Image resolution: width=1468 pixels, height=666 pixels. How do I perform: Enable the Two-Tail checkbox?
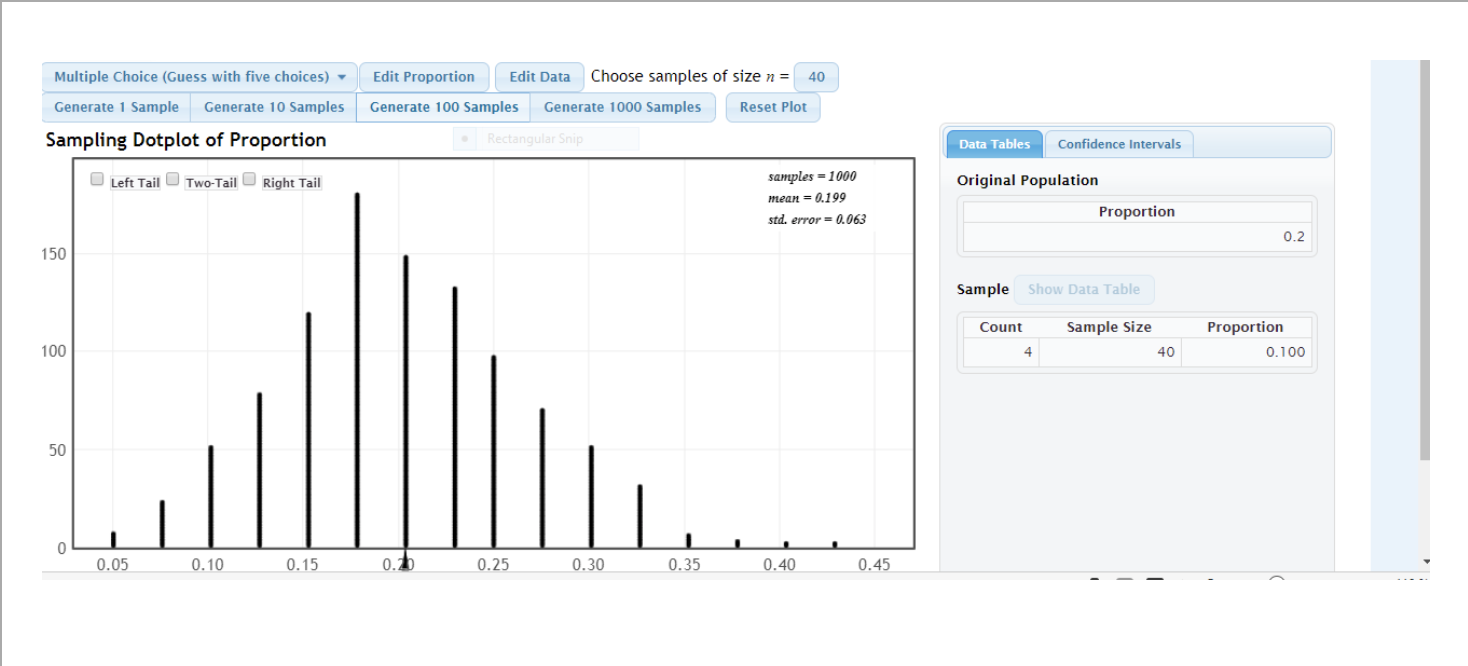tap(172, 178)
